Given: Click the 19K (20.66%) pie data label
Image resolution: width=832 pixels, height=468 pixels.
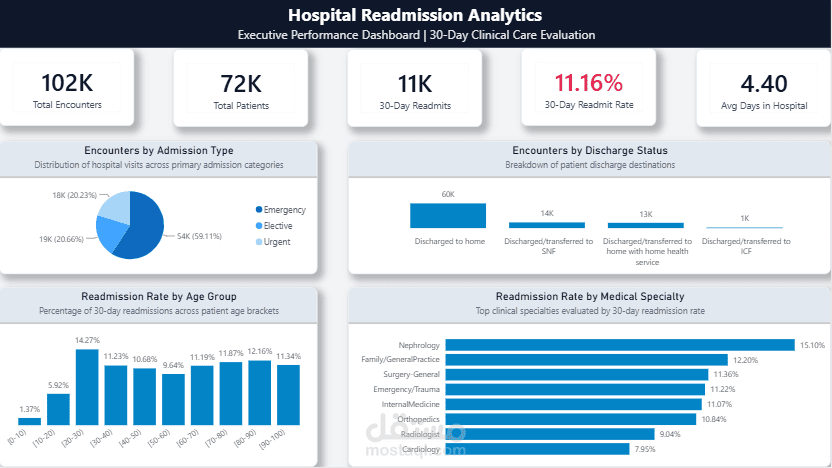Looking at the screenshot, I should 62,239.
